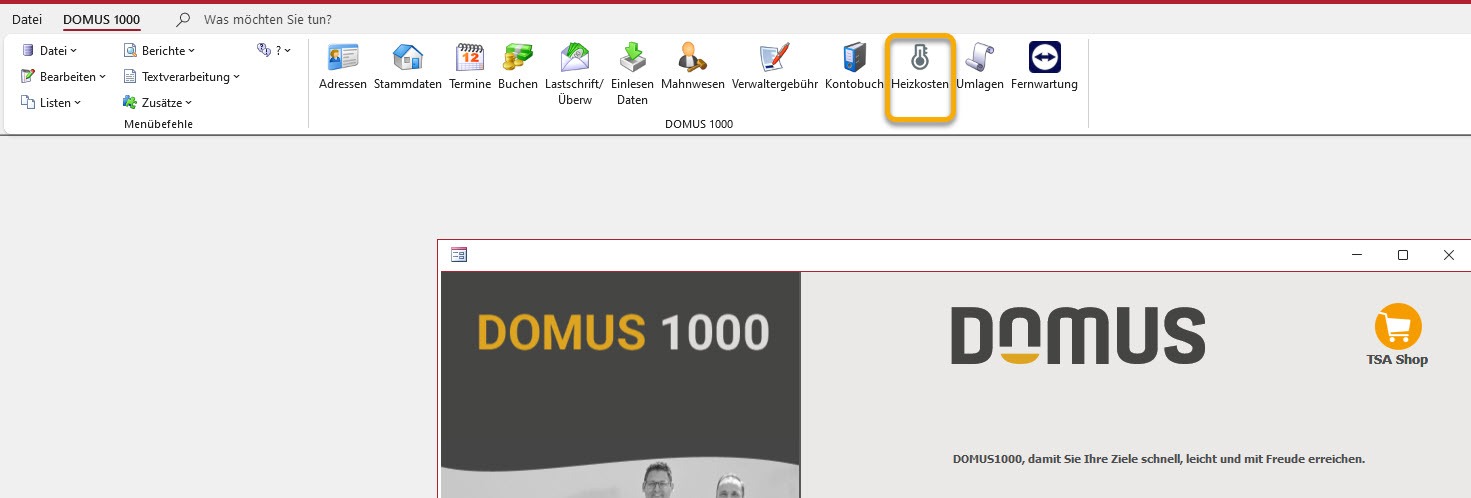Open the Listen dropdown menu
The height and width of the screenshot is (498, 1471).
pyautogui.click(x=51, y=102)
